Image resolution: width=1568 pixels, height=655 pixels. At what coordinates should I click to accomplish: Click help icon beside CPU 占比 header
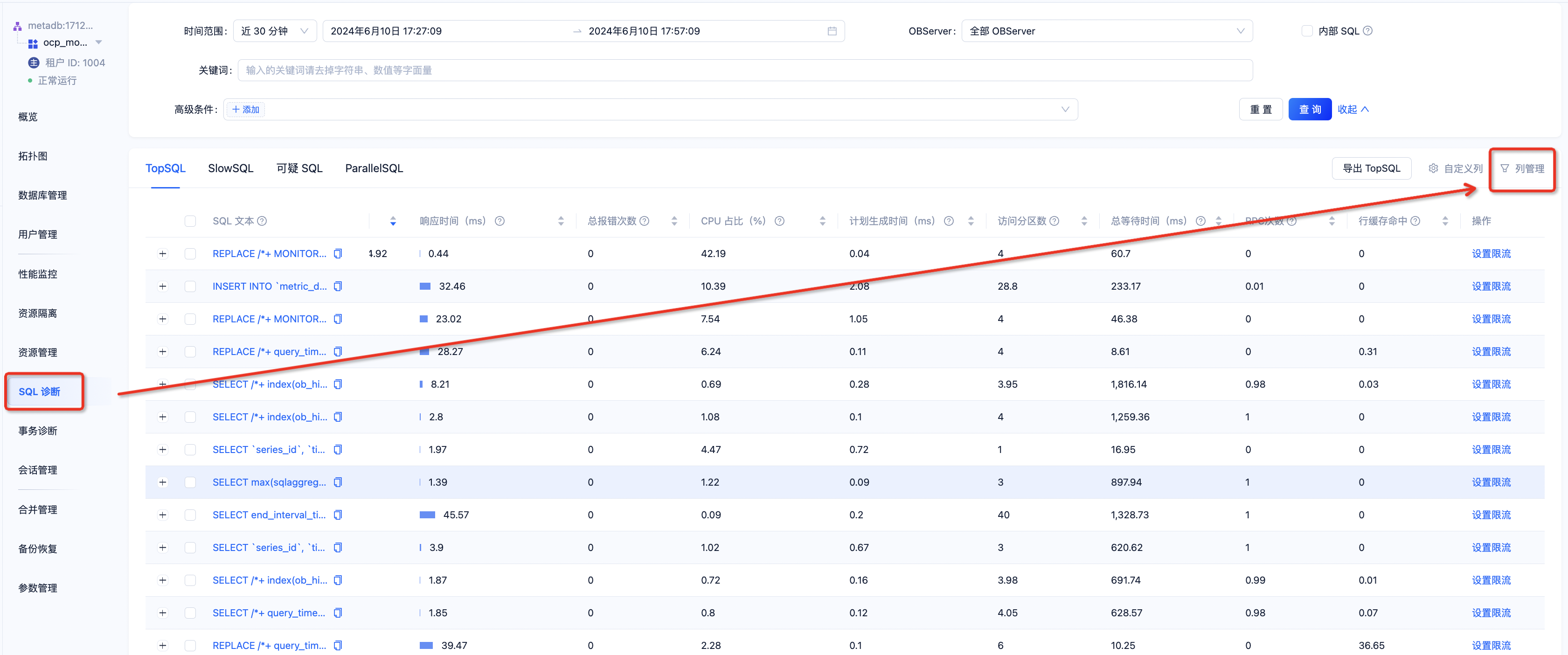779,221
